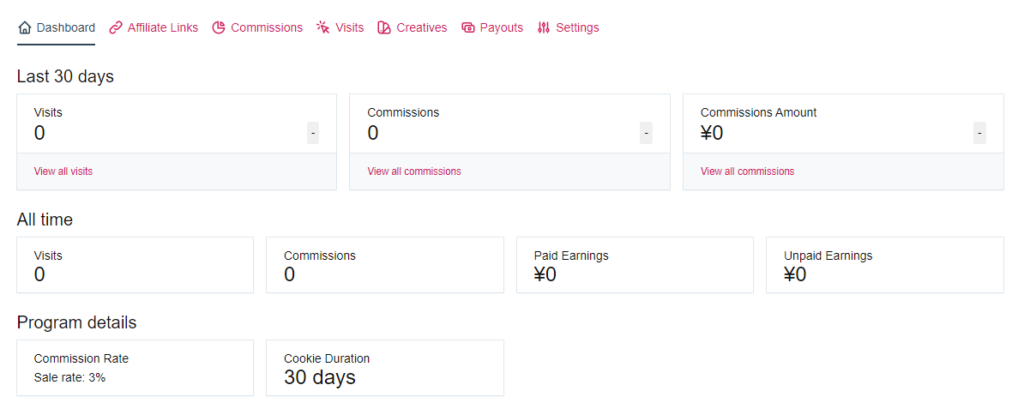Open the Affiliate Links tab
Viewport: 1024px width, 409px height.
(153, 28)
